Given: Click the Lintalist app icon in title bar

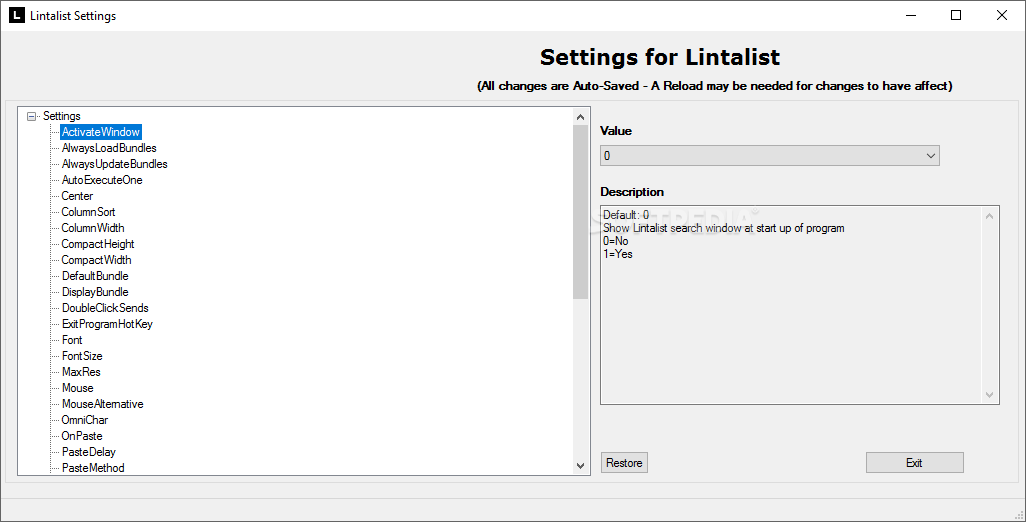Looking at the screenshot, I should (x=16, y=16).
